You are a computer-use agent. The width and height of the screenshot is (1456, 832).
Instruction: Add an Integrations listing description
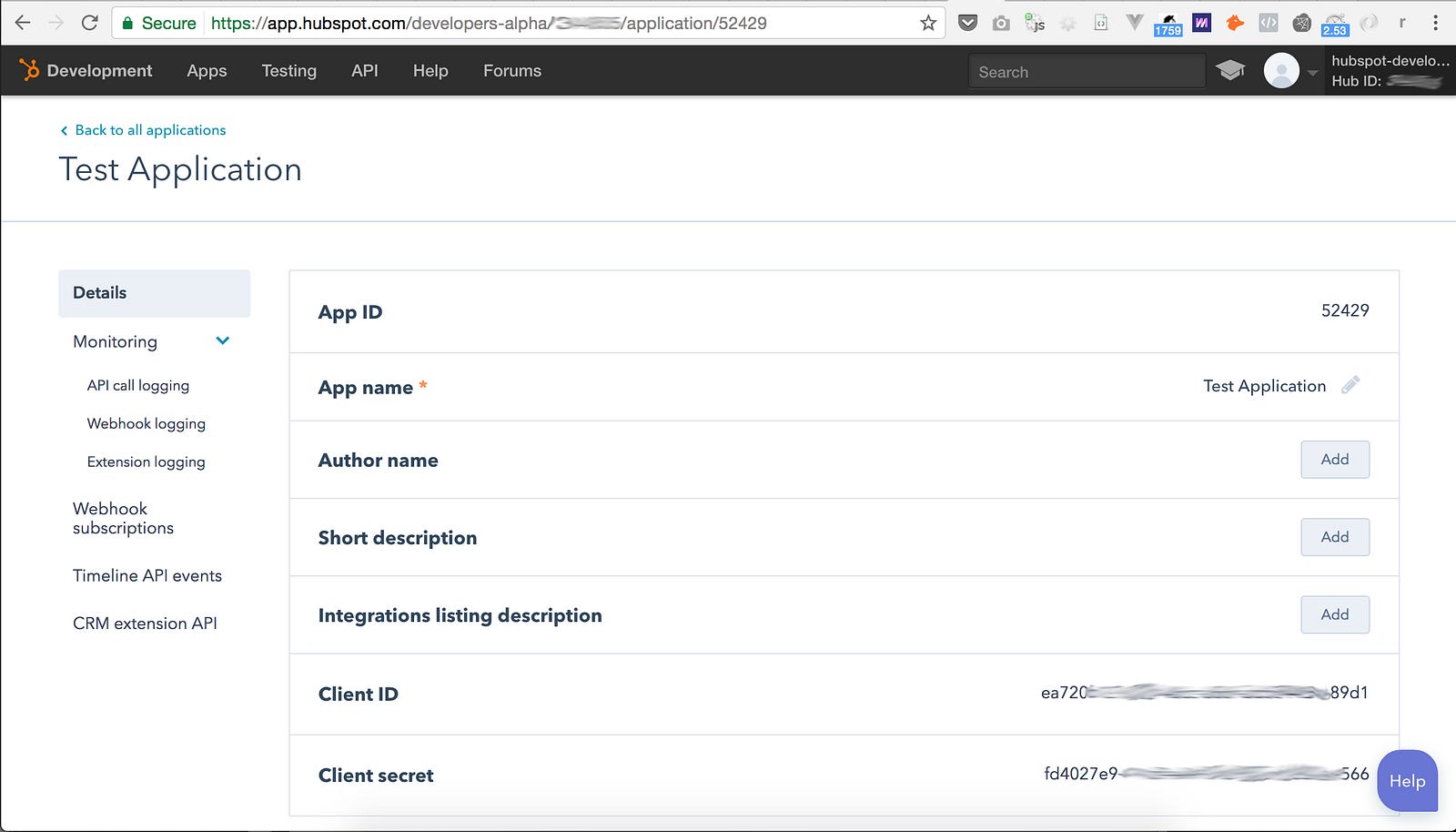(1335, 614)
